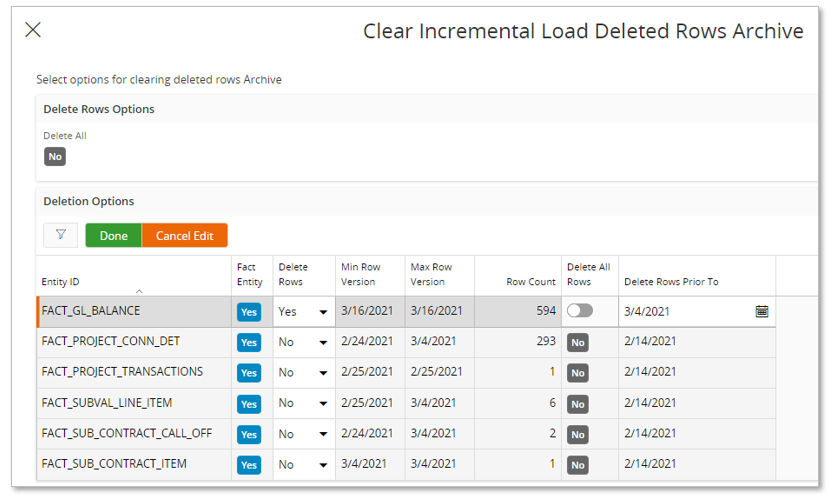The height and width of the screenshot is (495, 828).
Task: Click the Entity ID sort arrow
Action: [139, 291]
